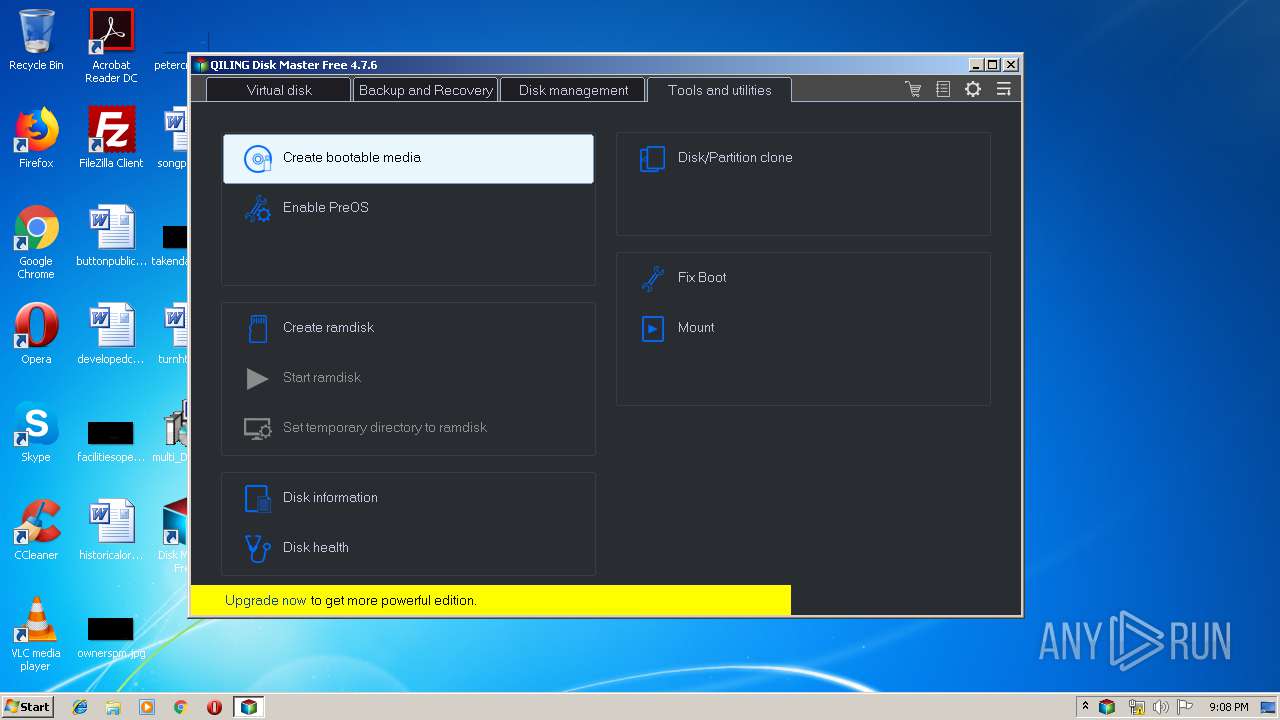Open Recycle Bin desktop icon
Image resolution: width=1280 pixels, height=720 pixels.
36,40
